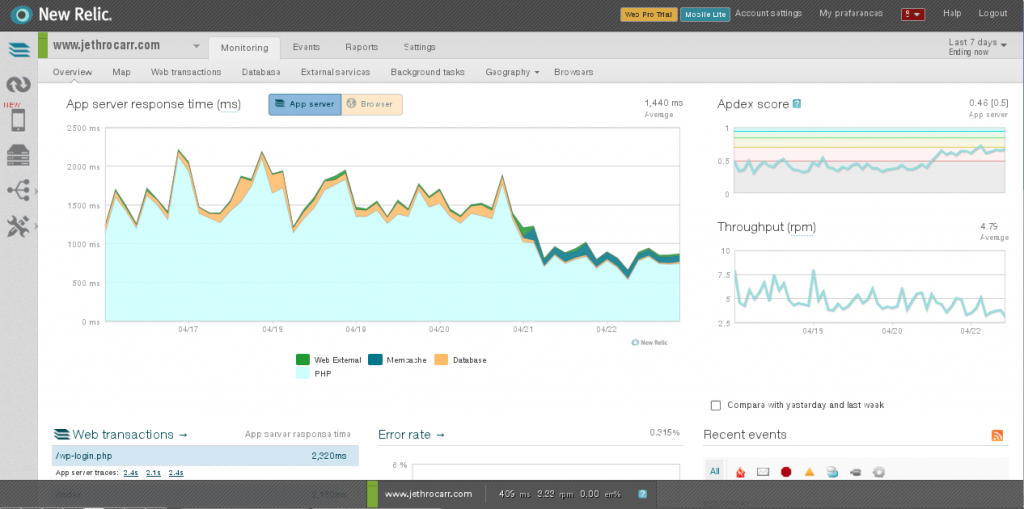Toggle Web External legend series

point(328,360)
